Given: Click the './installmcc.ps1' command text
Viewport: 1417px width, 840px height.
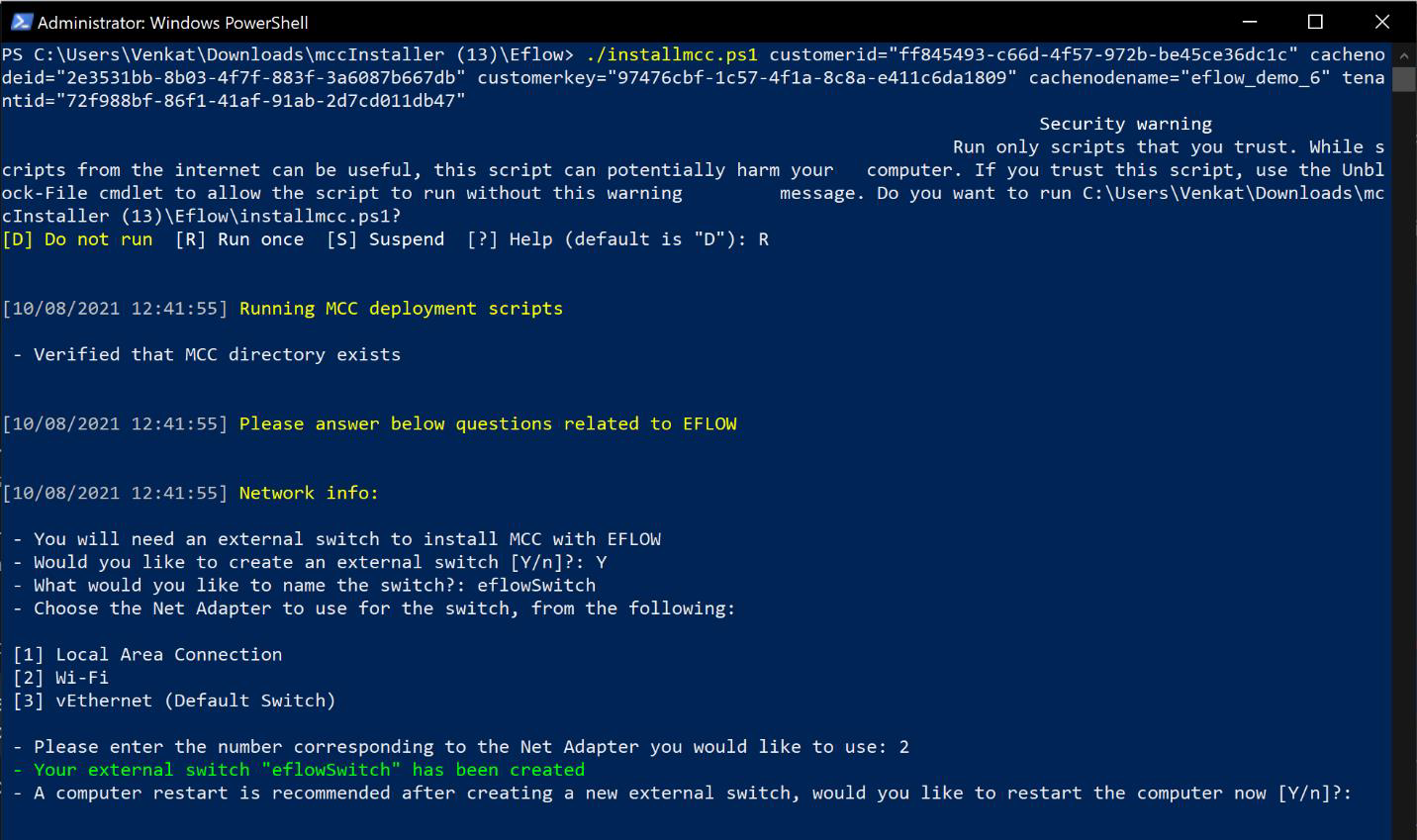Looking at the screenshot, I should (672, 54).
